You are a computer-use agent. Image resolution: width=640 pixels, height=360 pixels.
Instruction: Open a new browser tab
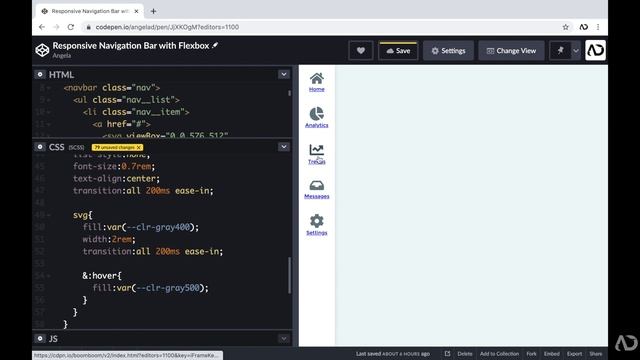click(153, 11)
